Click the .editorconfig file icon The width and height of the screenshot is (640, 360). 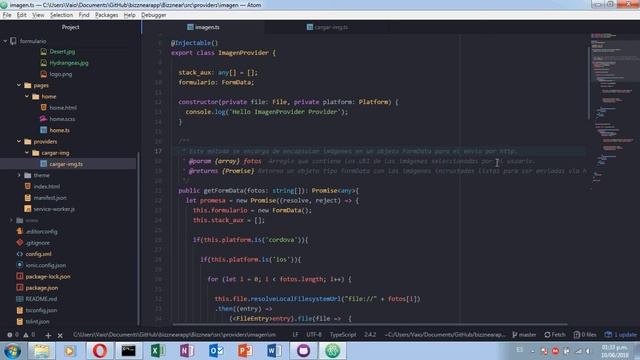coord(20,231)
